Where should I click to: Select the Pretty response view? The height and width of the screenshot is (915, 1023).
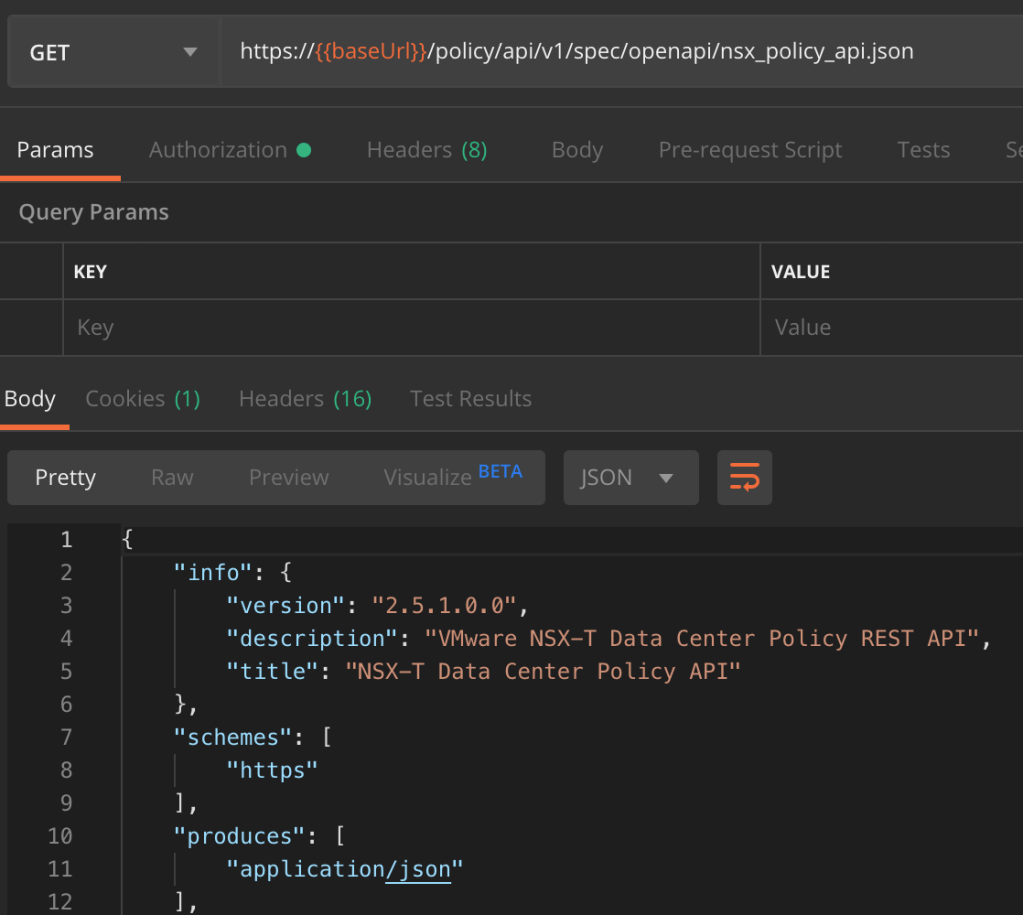65,478
